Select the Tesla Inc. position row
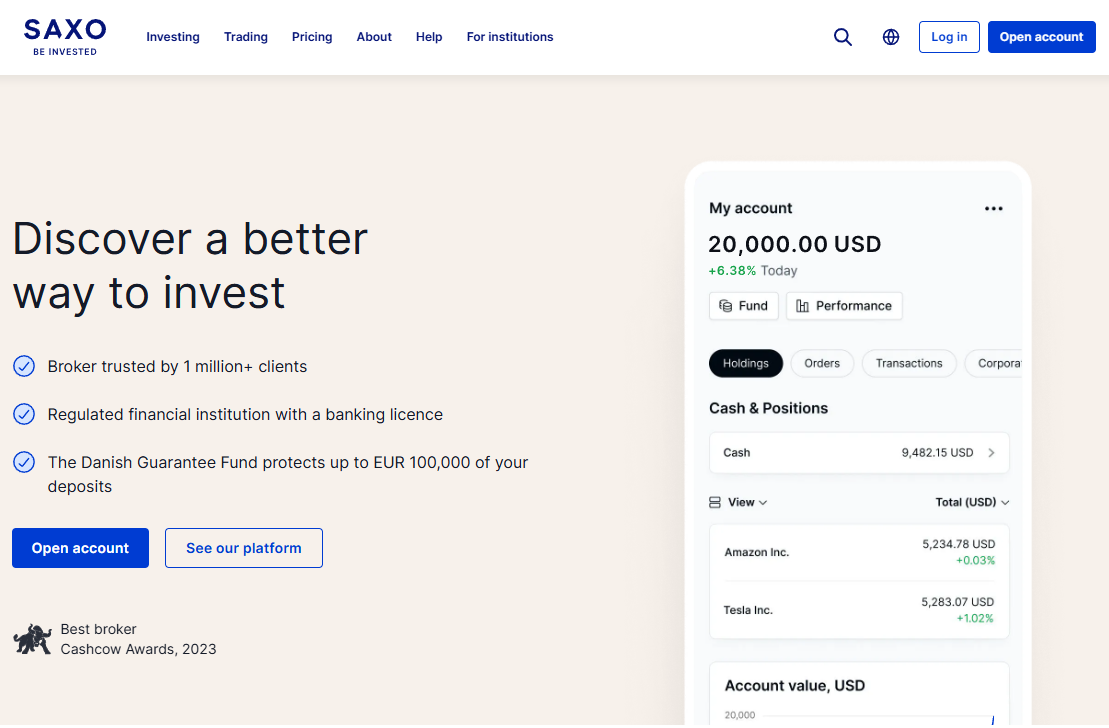The width and height of the screenshot is (1109, 728). click(859, 610)
